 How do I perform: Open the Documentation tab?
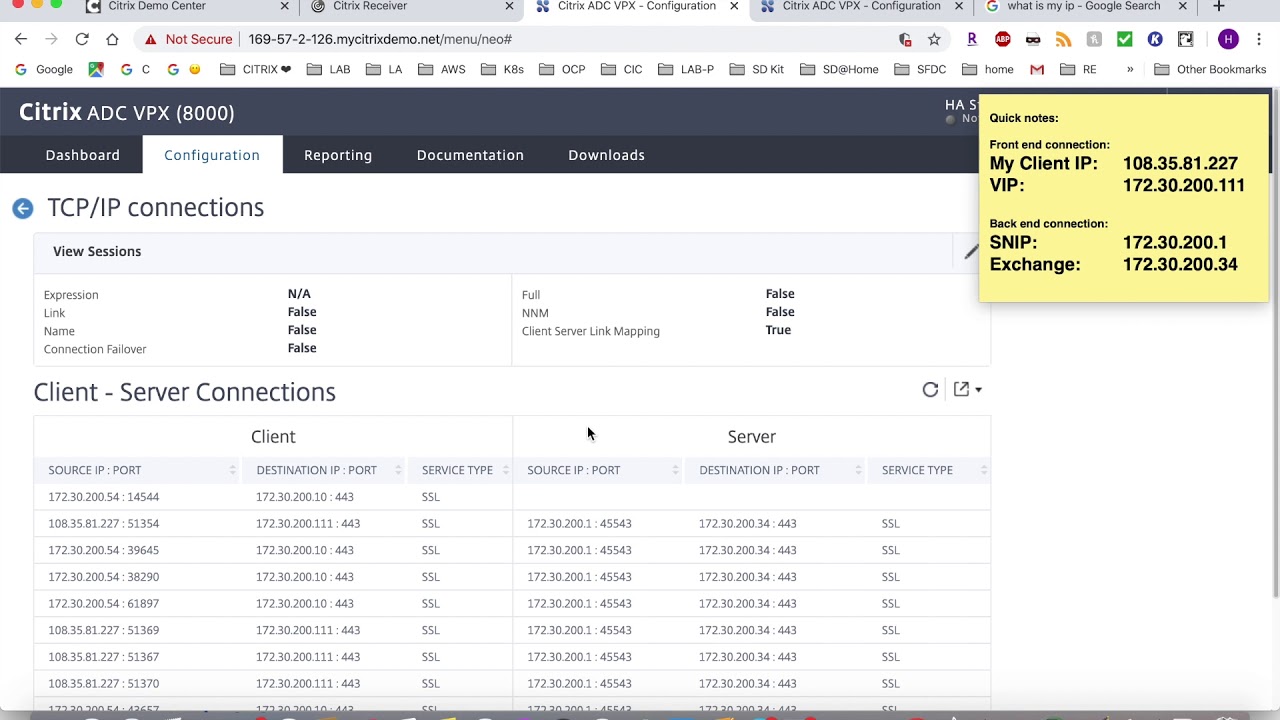tap(470, 155)
